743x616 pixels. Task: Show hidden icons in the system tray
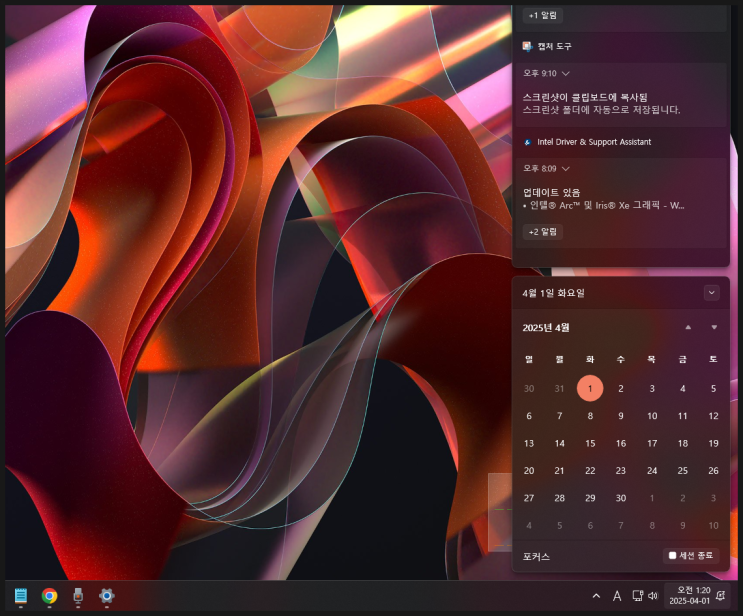(596, 596)
